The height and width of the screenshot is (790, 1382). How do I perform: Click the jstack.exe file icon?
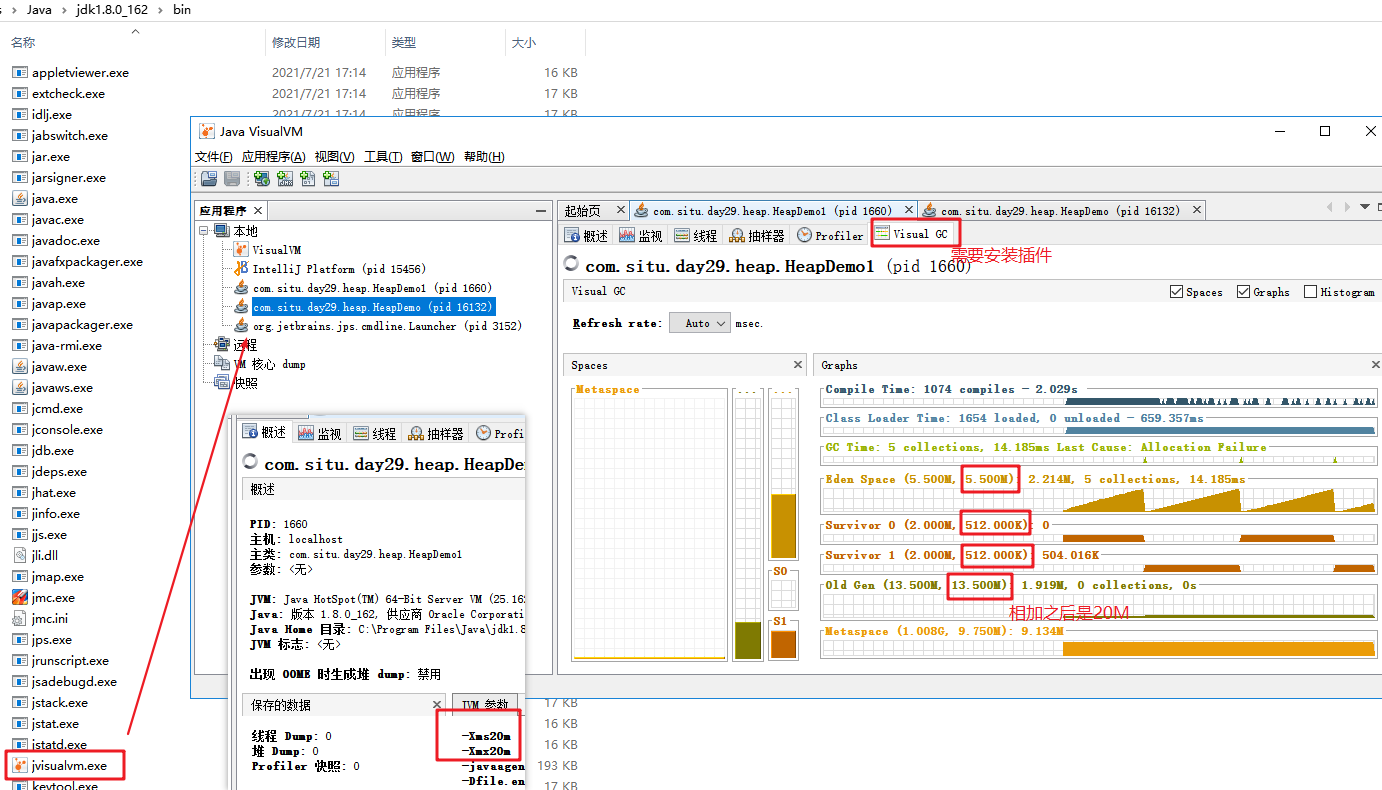click(19, 702)
